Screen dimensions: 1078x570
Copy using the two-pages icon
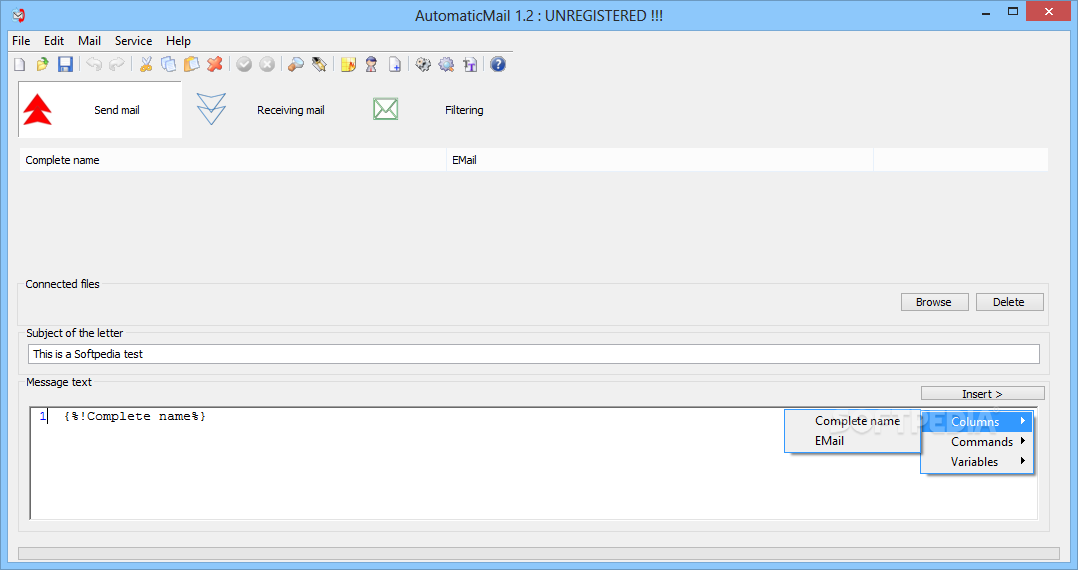click(168, 65)
